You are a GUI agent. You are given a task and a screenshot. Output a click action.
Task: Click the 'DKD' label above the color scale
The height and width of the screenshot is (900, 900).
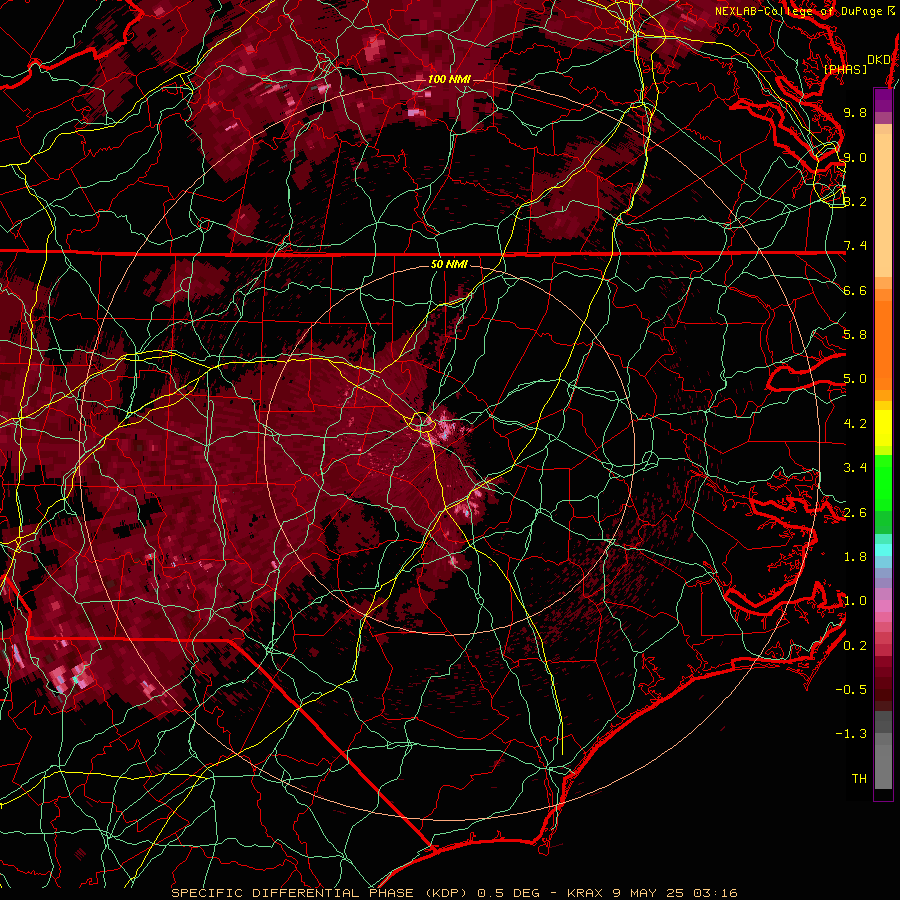pyautogui.click(x=878, y=60)
